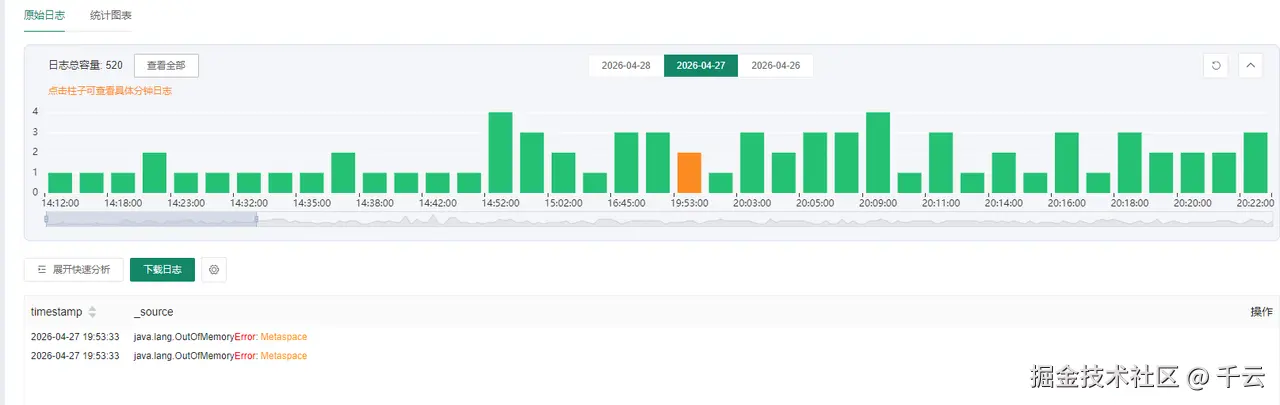Expand quick analysis panel
Viewport: 1280px width, 405px height.
pyautogui.click(x=74, y=270)
